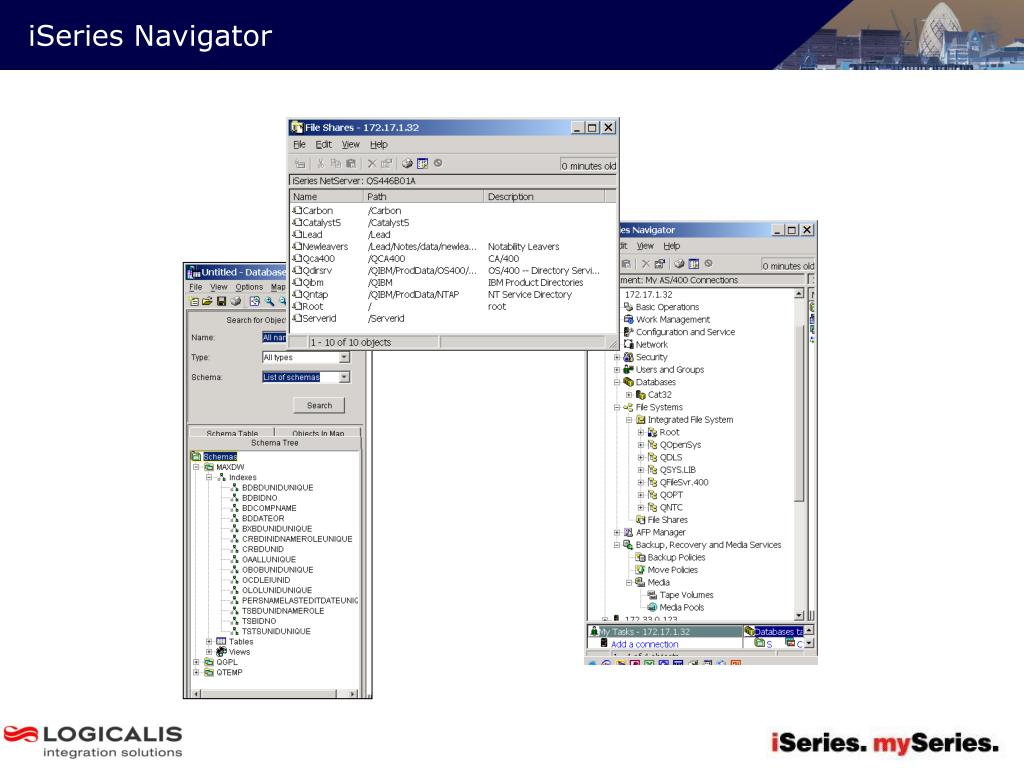Click schema tree horizontal scrollbar right arrow
The height and width of the screenshot is (768, 1024).
click(x=353, y=694)
